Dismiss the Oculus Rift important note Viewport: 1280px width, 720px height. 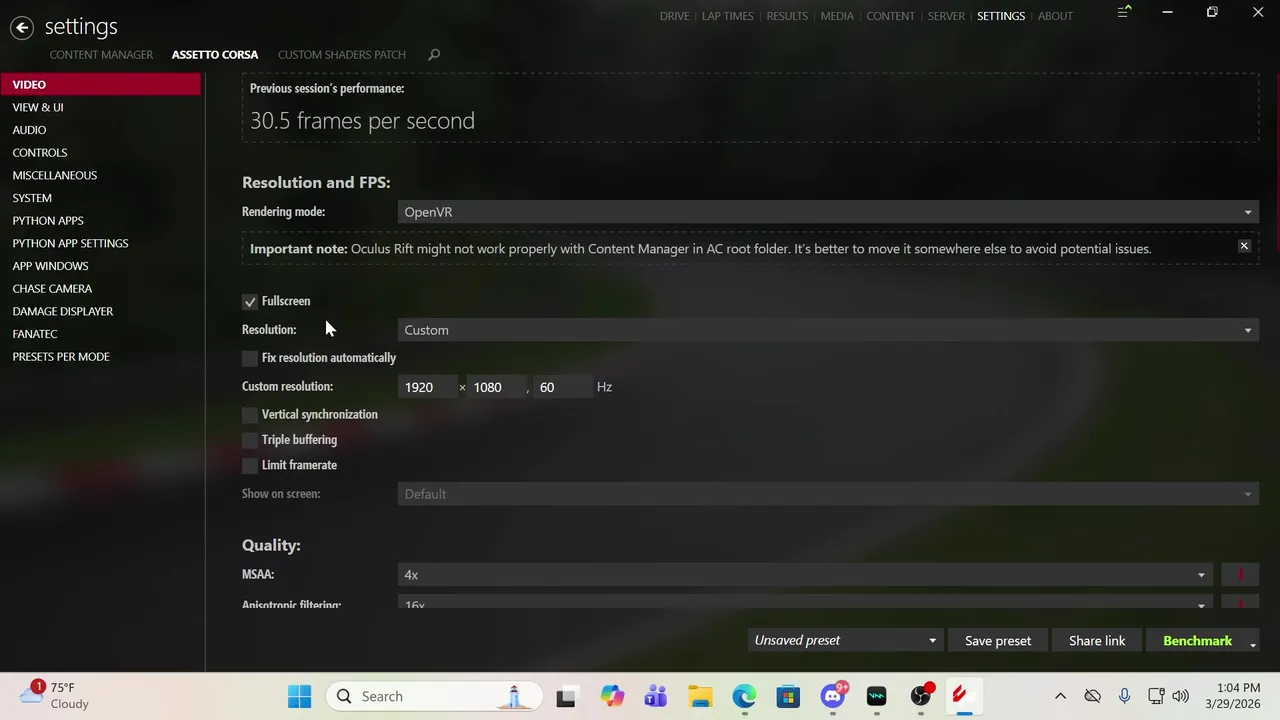[x=1244, y=246]
